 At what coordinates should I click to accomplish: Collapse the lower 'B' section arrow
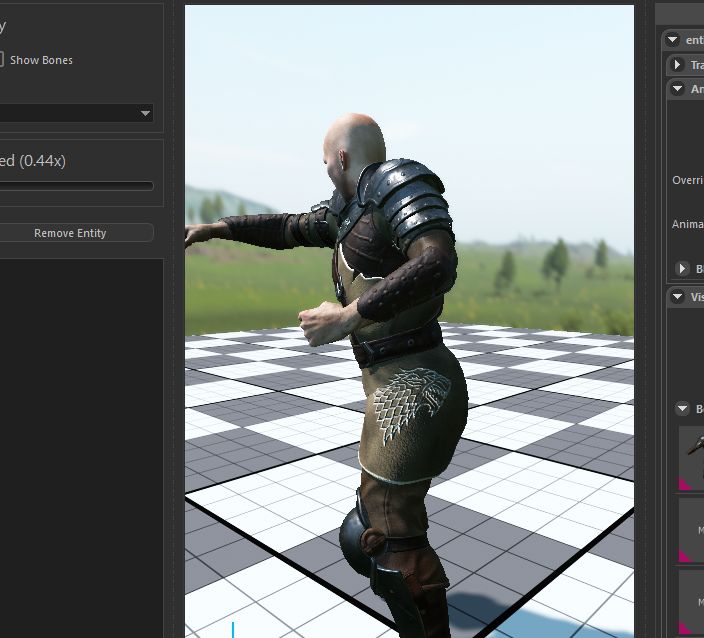pyautogui.click(x=682, y=409)
